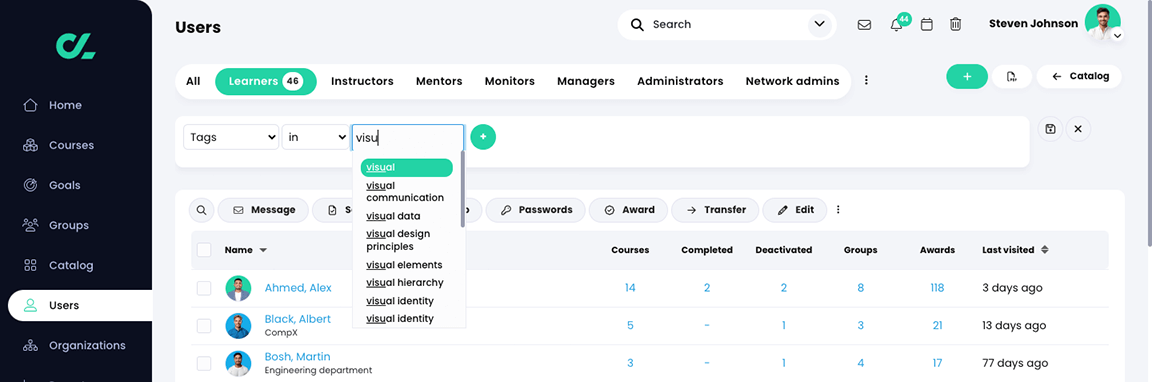Add filter condition with green plus

483,137
